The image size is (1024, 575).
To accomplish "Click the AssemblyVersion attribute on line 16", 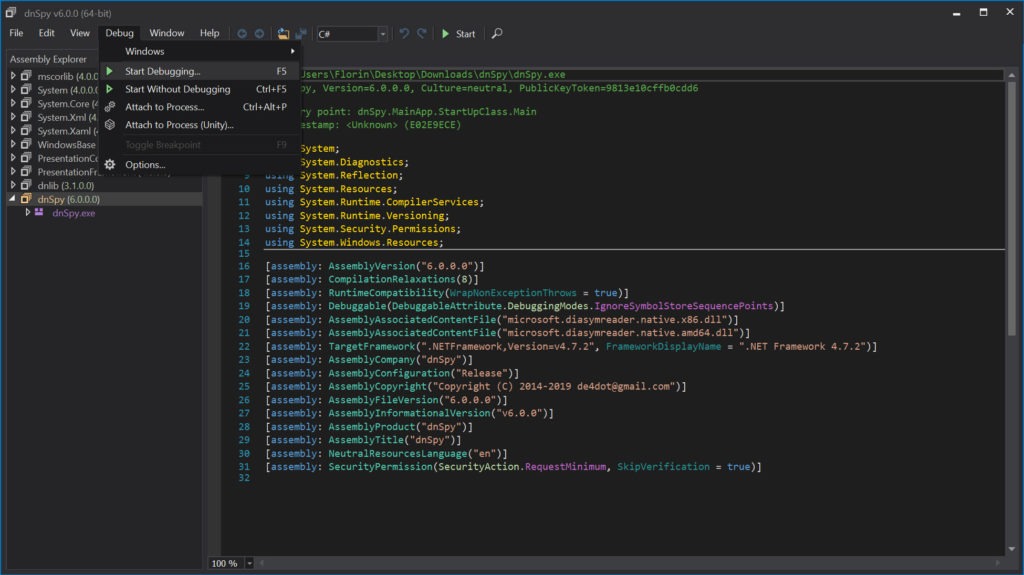I will point(373,266).
